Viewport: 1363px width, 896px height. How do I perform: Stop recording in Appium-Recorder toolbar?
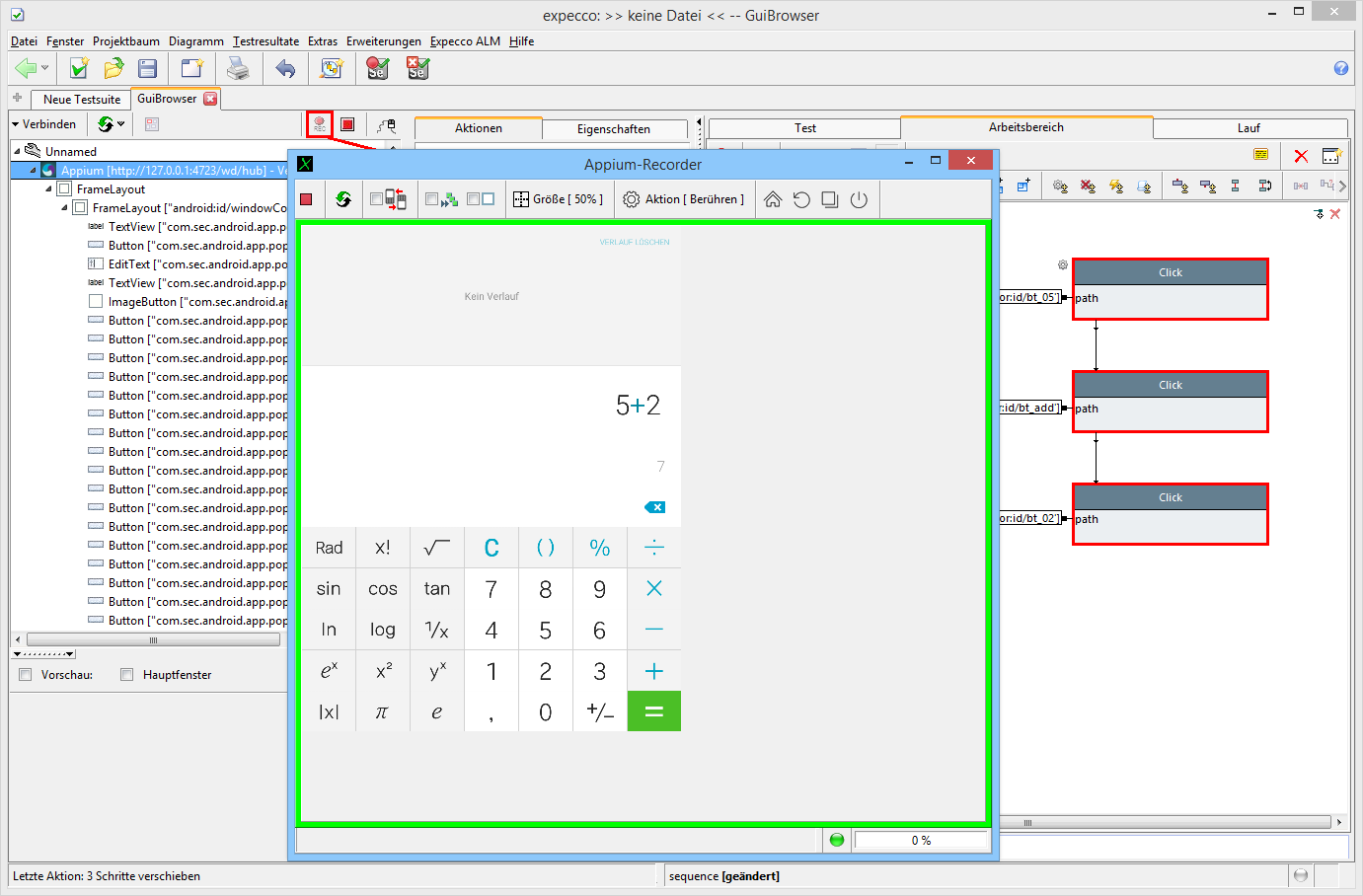tap(306, 199)
